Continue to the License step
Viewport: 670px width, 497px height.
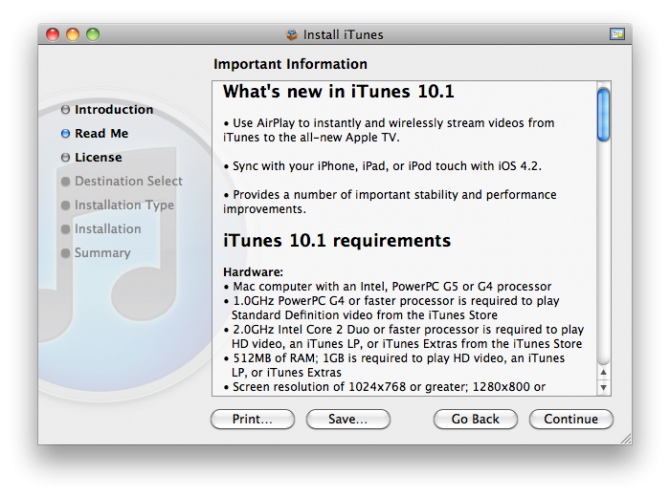click(571, 419)
